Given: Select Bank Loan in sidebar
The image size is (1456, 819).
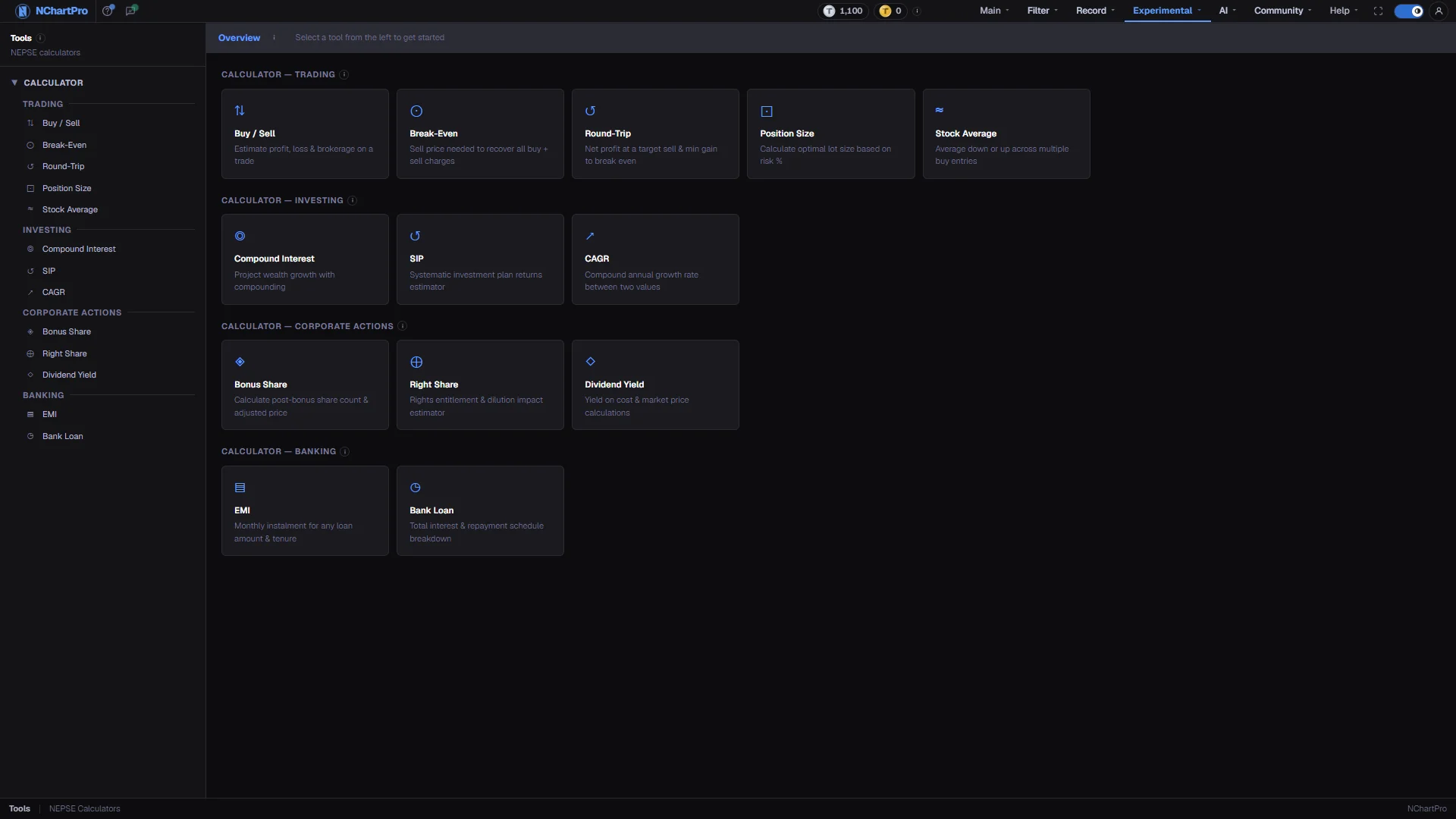Looking at the screenshot, I should pos(102,436).
